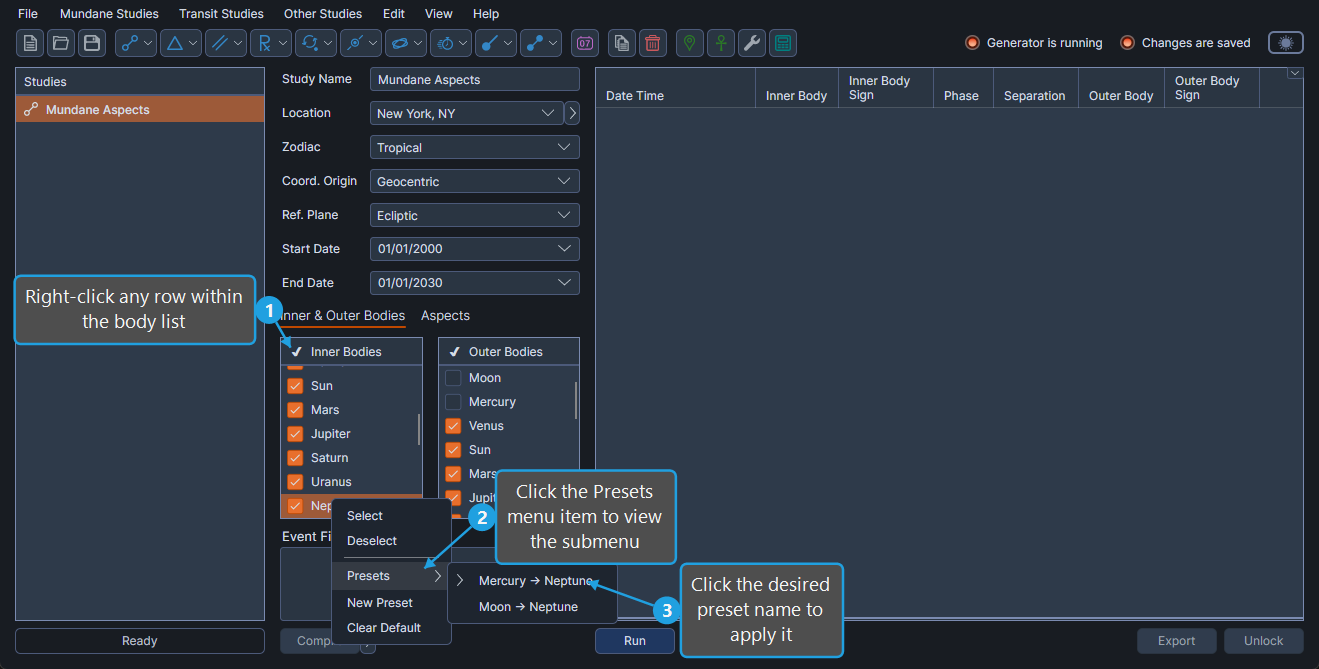Toggle the Inner Bodies Sun checkbox

[x=295, y=386]
